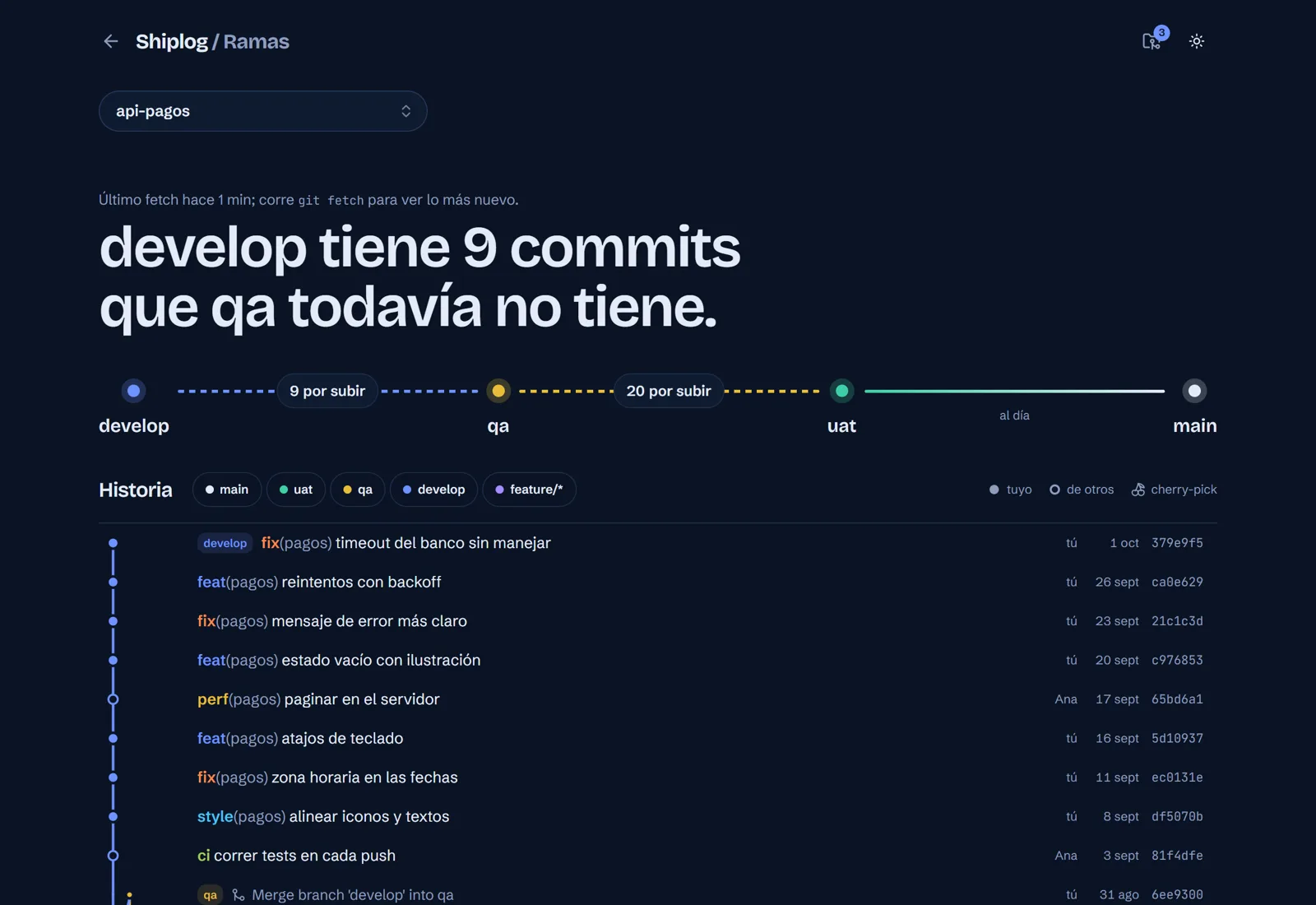Open commit 'mensaje de error más claro'
The image size is (1316, 905).
(x=658, y=621)
